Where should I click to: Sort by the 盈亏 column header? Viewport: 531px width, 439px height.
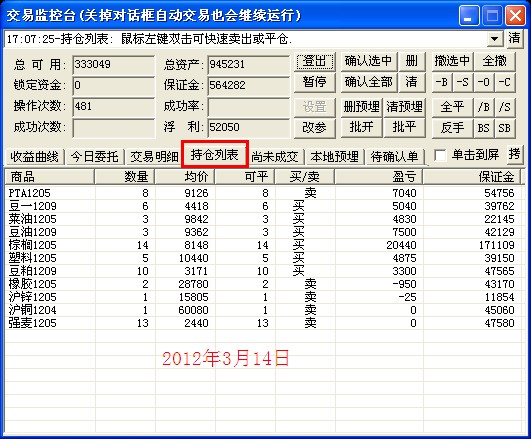379,177
